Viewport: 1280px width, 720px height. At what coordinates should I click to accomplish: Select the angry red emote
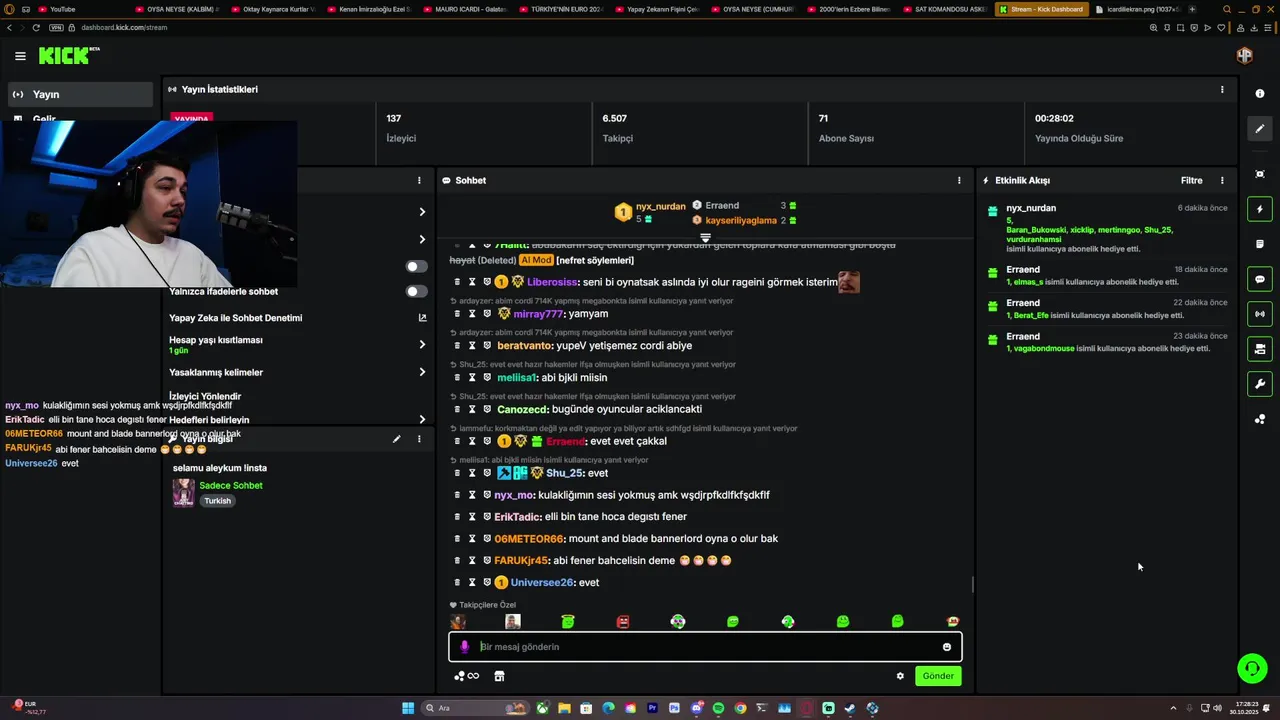click(623, 622)
